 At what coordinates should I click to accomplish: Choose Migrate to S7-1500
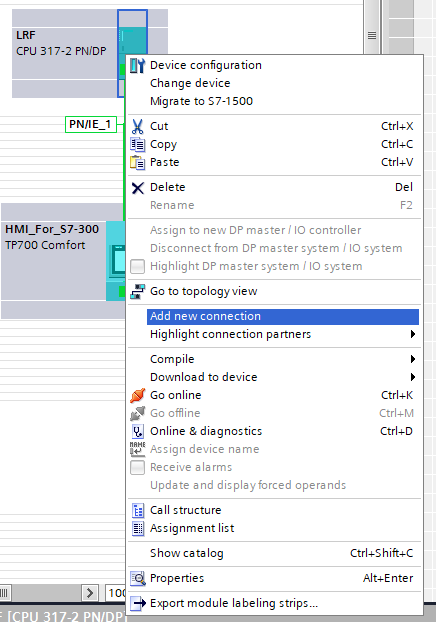[201, 101]
